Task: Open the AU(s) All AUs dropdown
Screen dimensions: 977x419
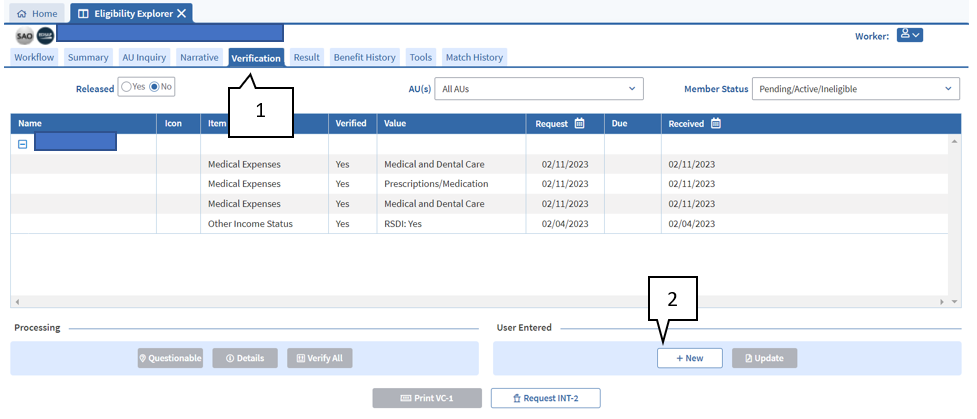Action: (x=539, y=89)
